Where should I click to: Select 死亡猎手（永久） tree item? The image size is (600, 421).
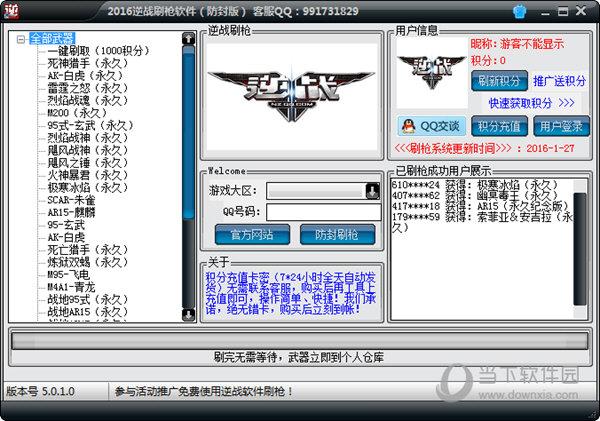(88, 250)
